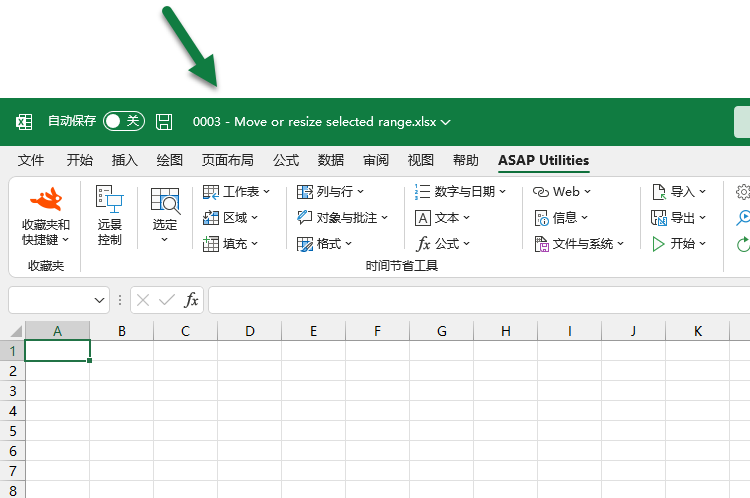Click the green refresh icon at ribbon edge
This screenshot has width=750, height=498.
point(743,244)
